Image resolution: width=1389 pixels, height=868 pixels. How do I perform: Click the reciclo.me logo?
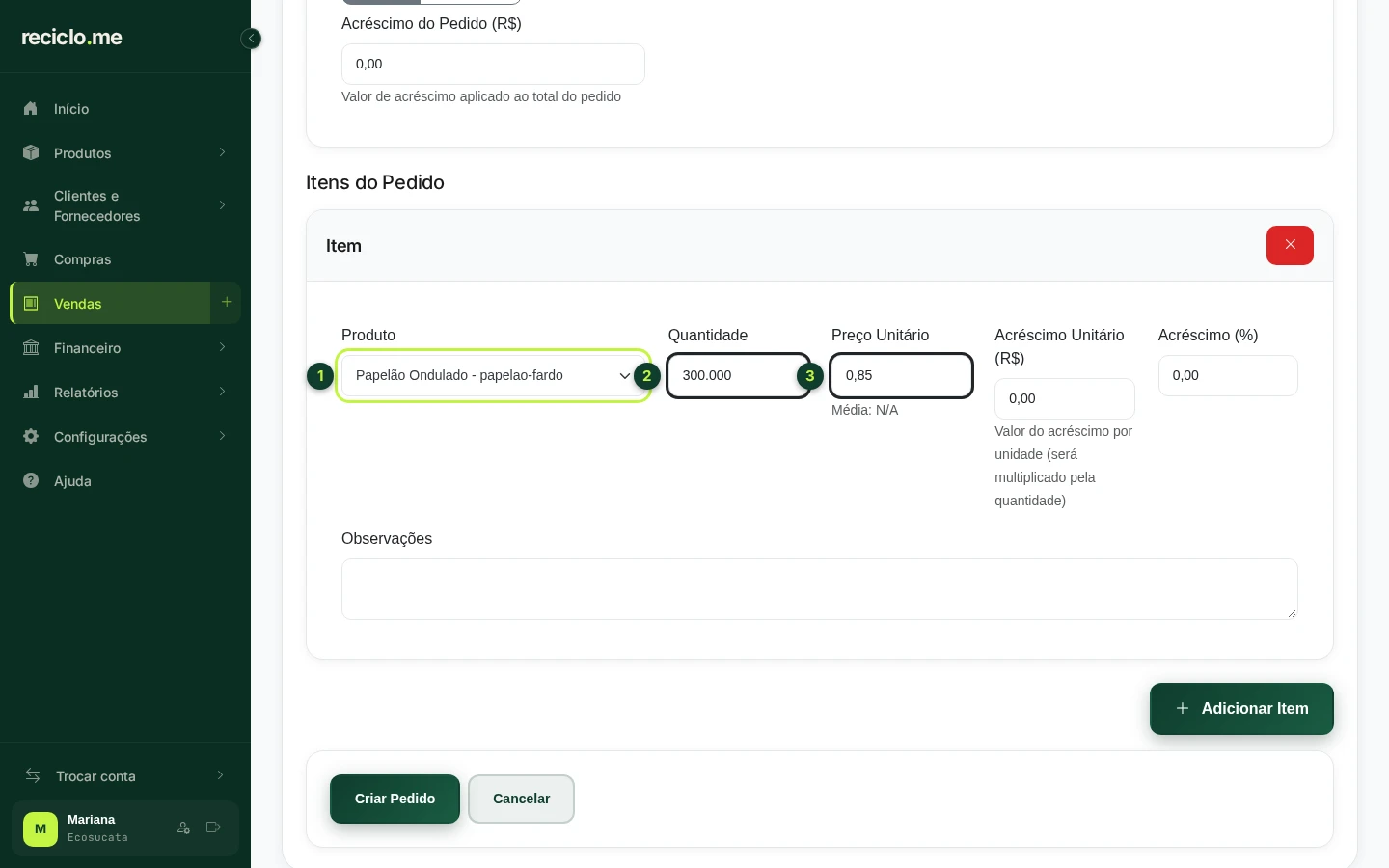click(72, 38)
